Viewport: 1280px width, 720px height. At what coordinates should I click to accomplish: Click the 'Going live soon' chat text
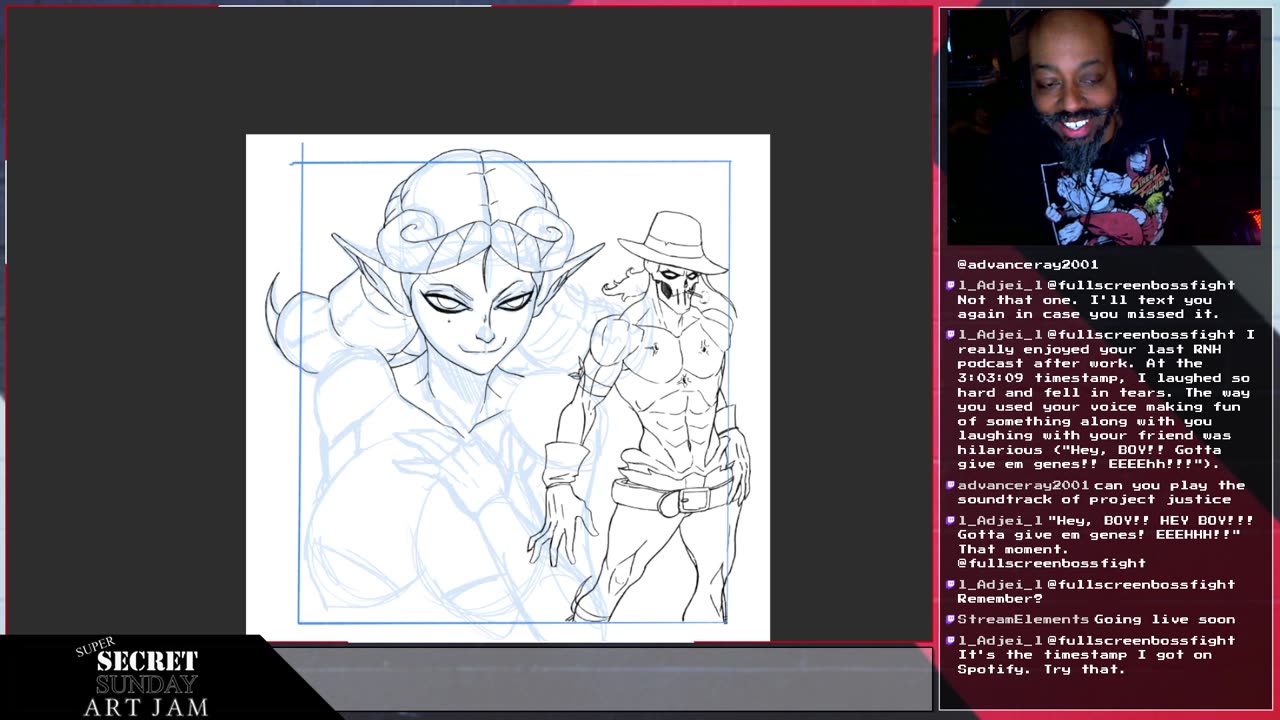pos(1164,619)
